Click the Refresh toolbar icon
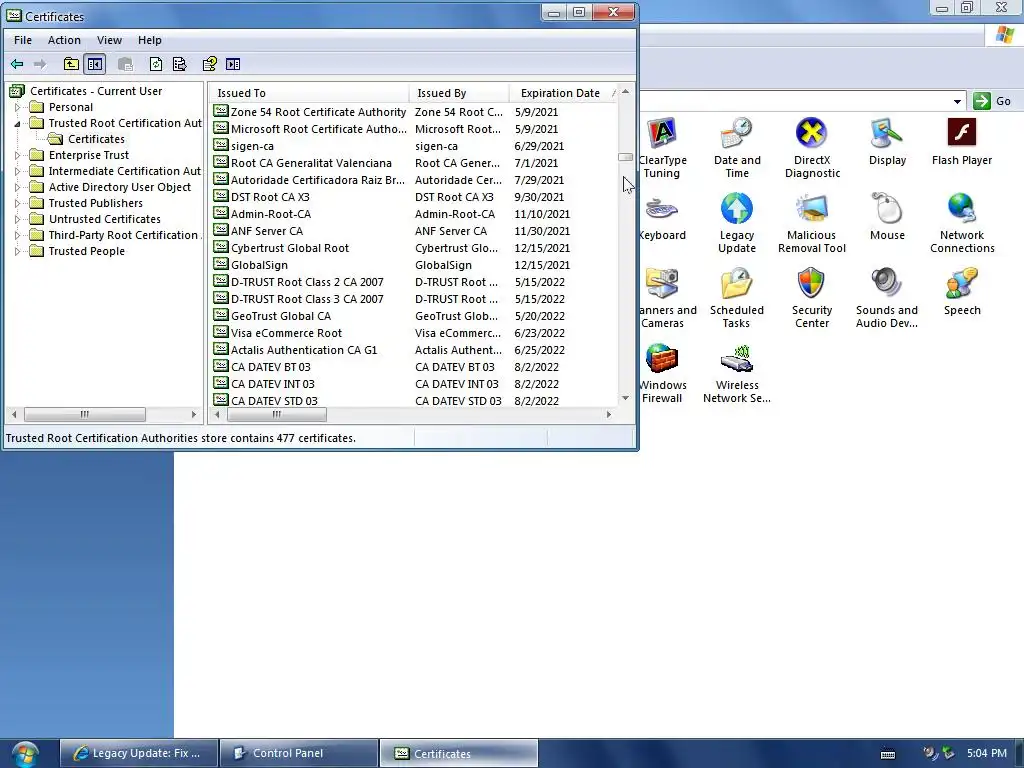Viewport: 1024px width, 768px height. coord(155,64)
